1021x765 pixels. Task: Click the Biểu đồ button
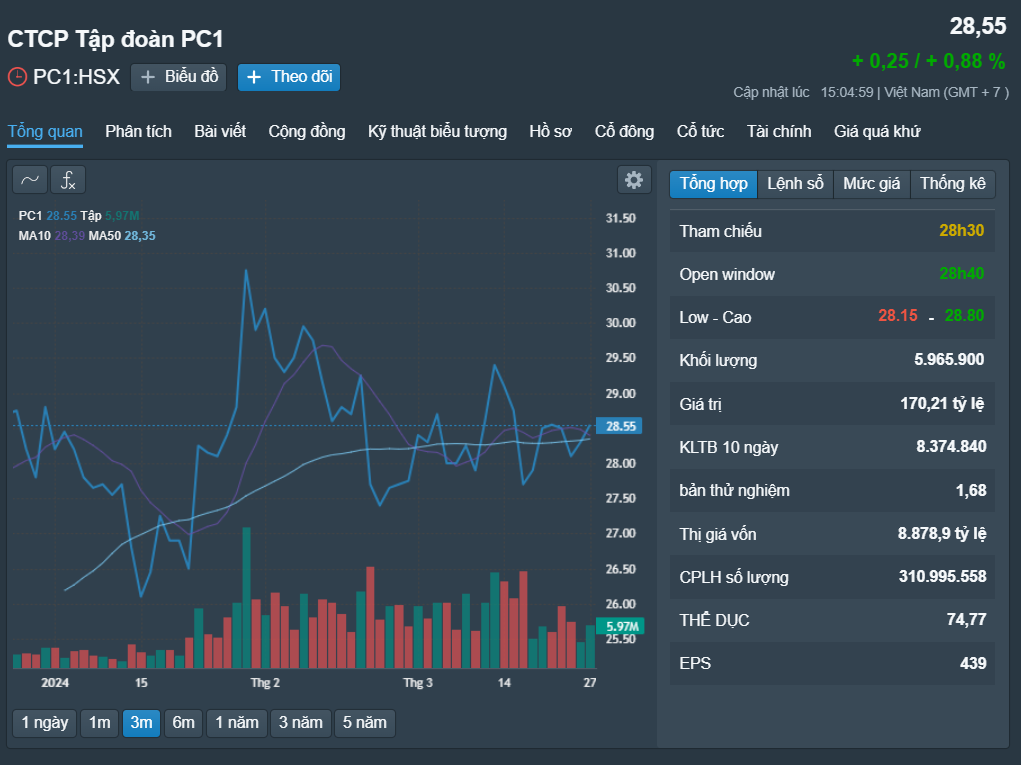[178, 77]
